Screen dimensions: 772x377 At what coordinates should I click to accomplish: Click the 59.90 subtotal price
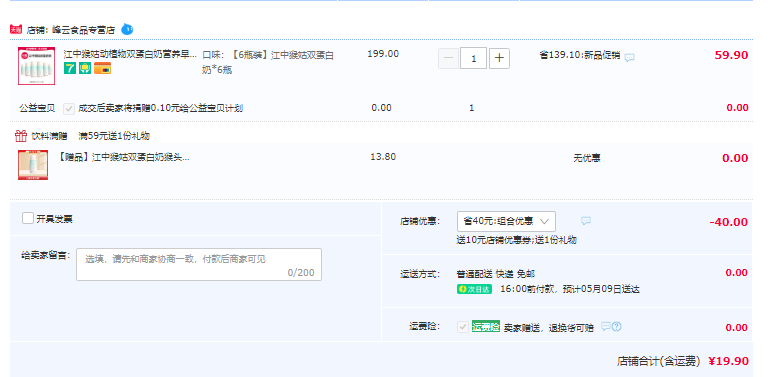click(731, 55)
